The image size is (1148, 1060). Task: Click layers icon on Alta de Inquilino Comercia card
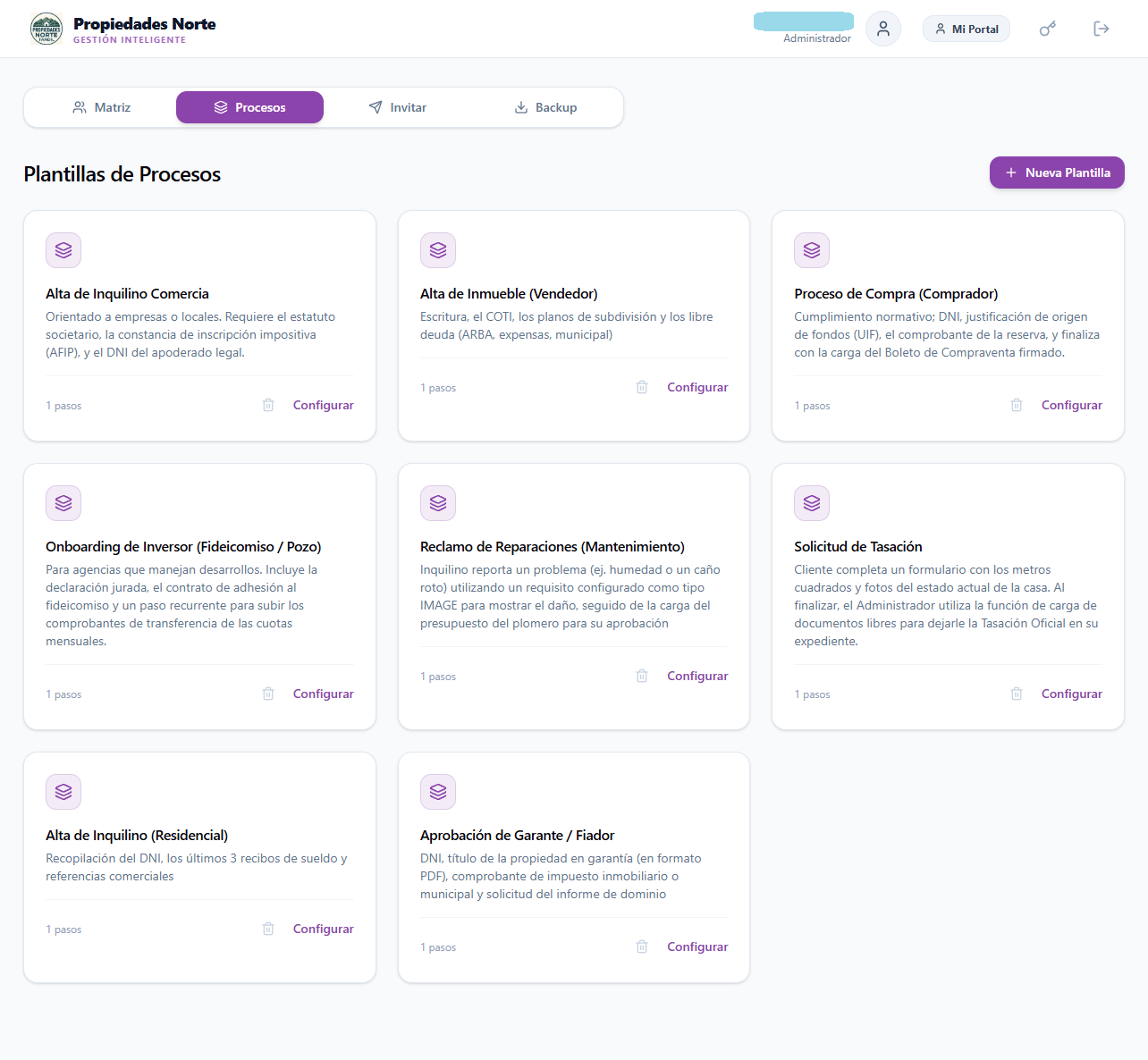pos(63,250)
